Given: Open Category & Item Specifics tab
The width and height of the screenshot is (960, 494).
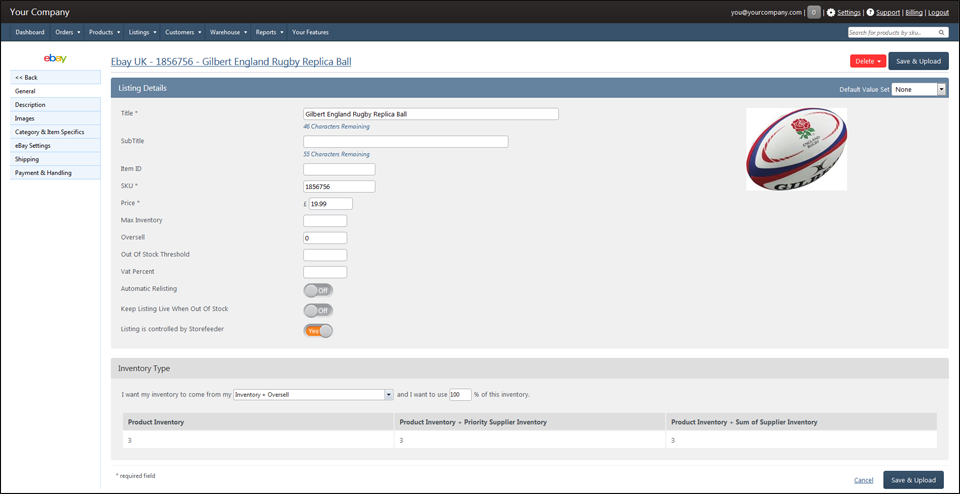Looking at the screenshot, I should point(55,132).
